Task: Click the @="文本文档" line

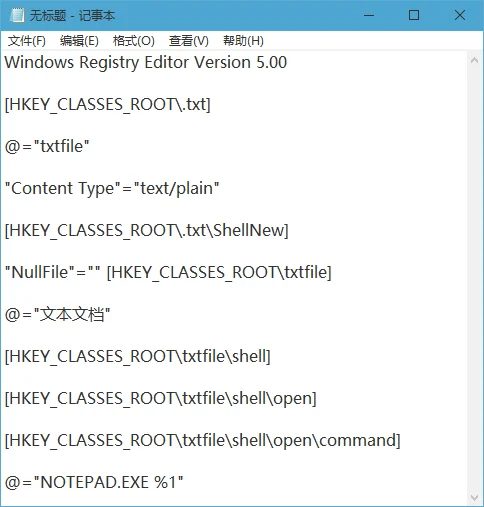Action: coord(57,314)
